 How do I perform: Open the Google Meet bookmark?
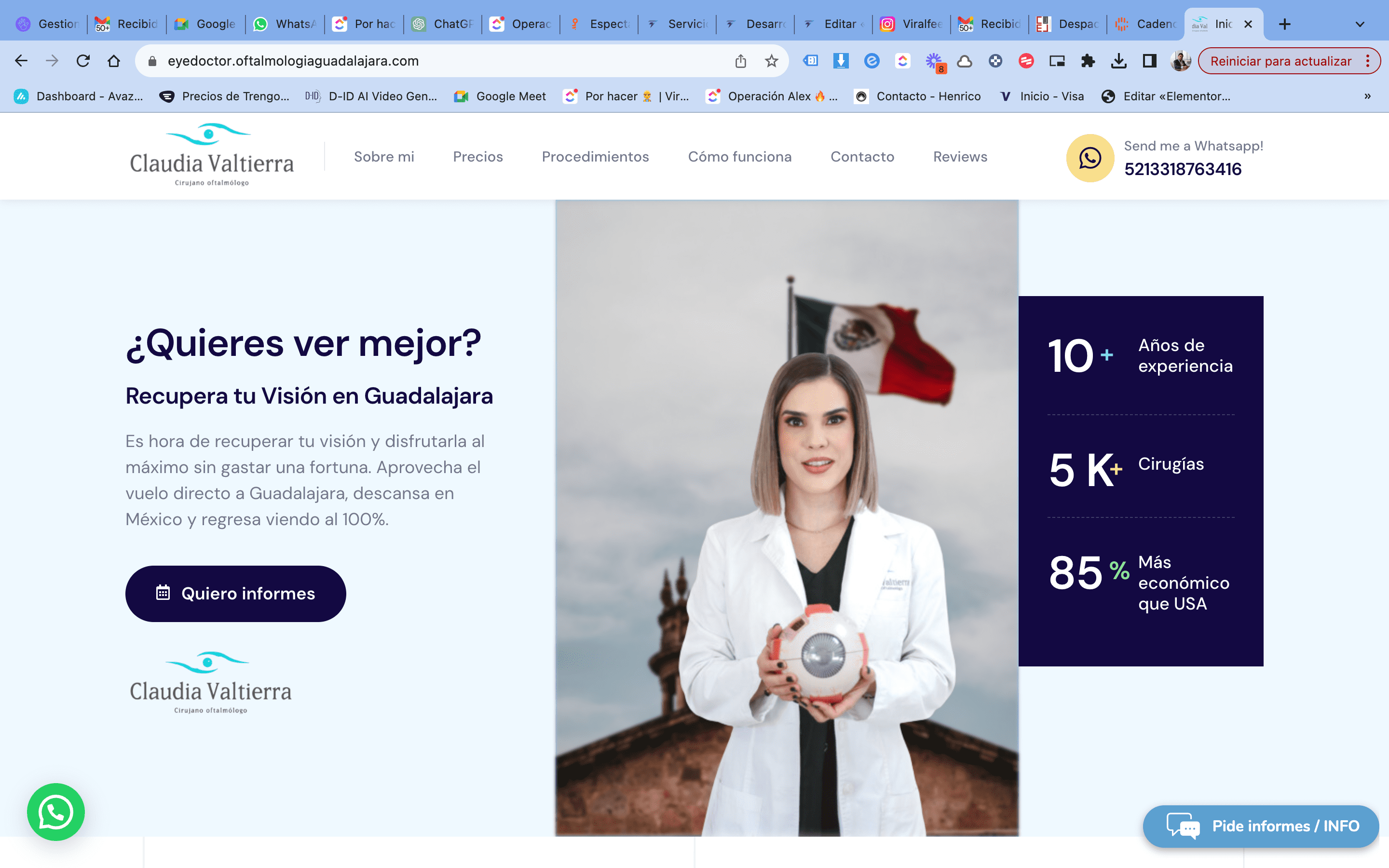click(x=500, y=96)
